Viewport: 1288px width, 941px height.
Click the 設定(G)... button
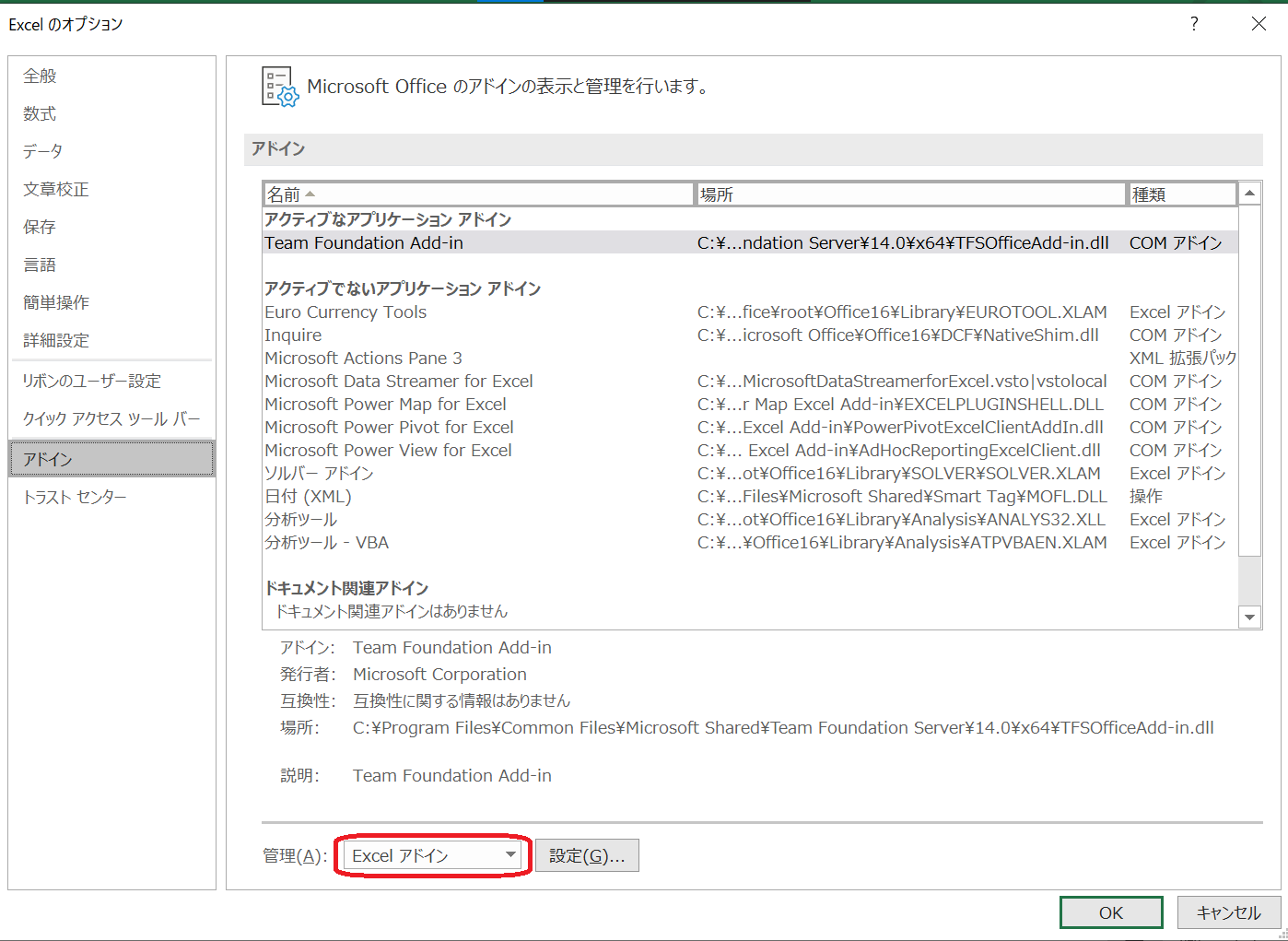coord(587,855)
